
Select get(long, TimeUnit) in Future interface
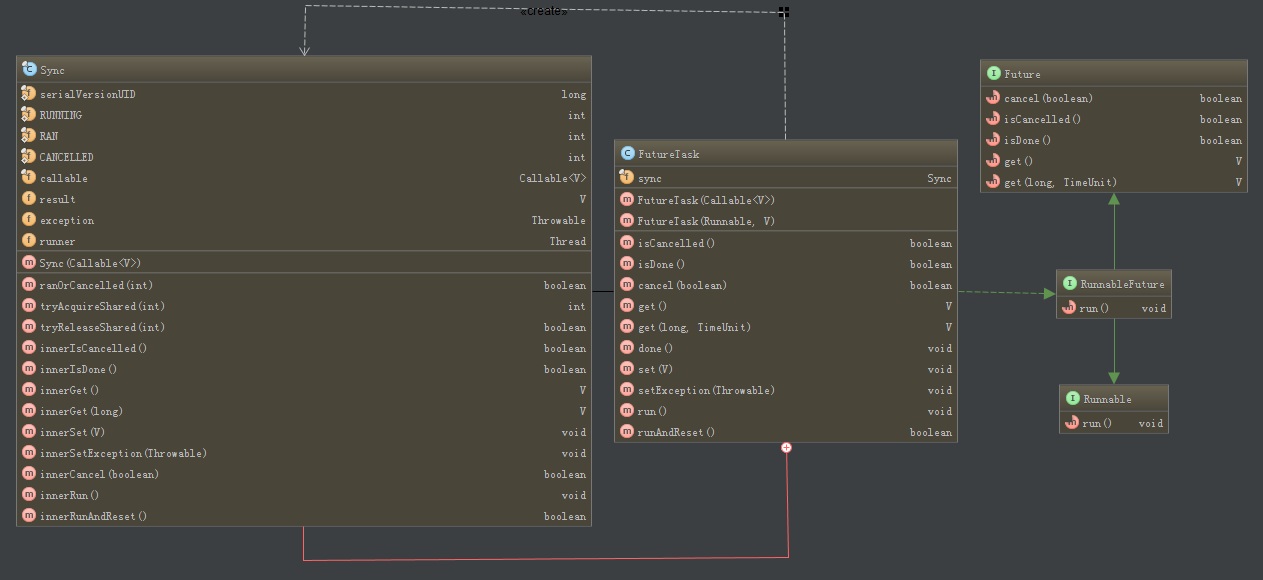(1114, 182)
